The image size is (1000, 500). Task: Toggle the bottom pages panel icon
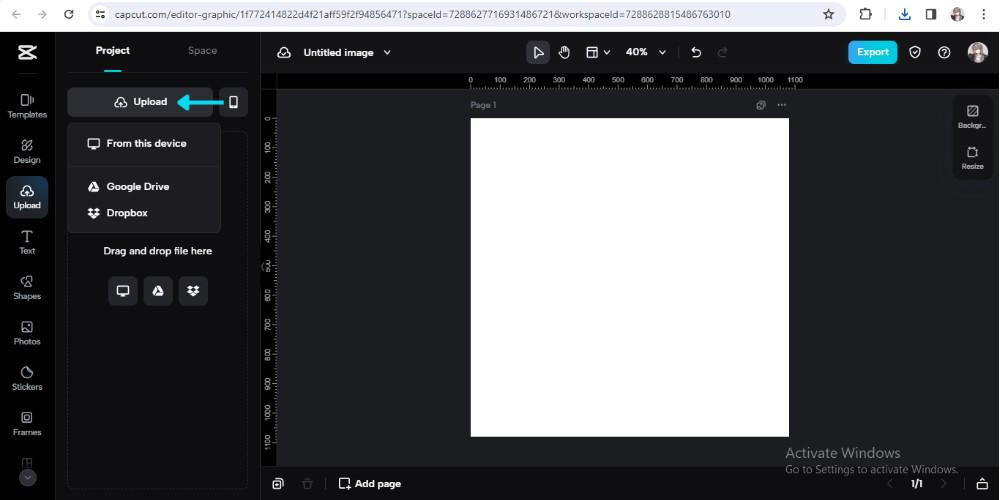pyautogui.click(x=982, y=484)
